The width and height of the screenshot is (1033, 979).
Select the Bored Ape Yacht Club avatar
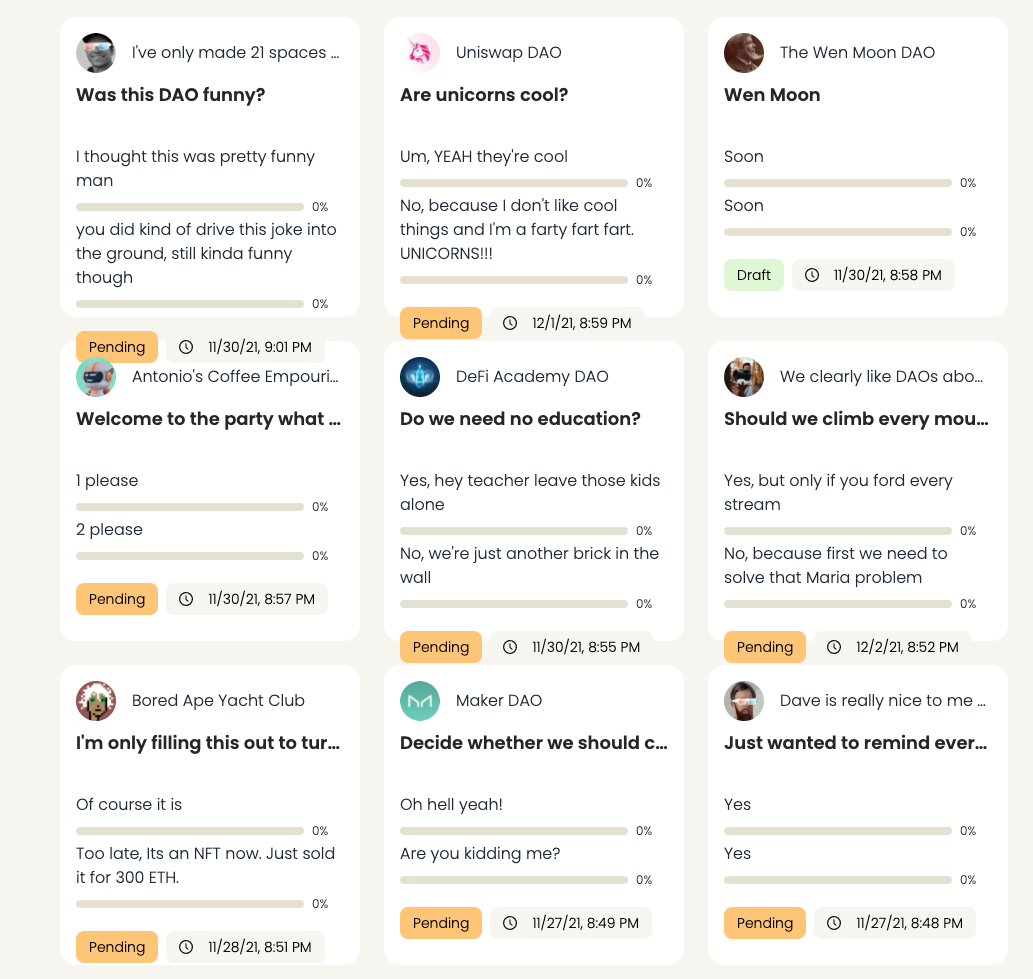96,700
